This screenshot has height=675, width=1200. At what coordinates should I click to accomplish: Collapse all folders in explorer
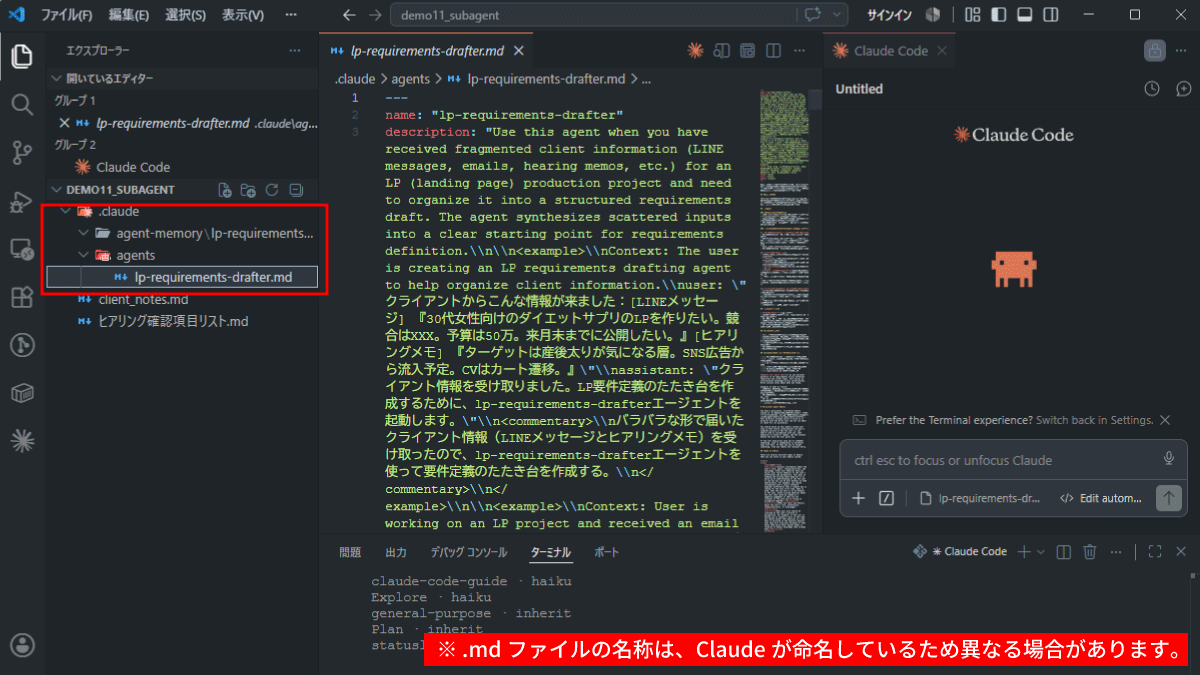point(295,190)
